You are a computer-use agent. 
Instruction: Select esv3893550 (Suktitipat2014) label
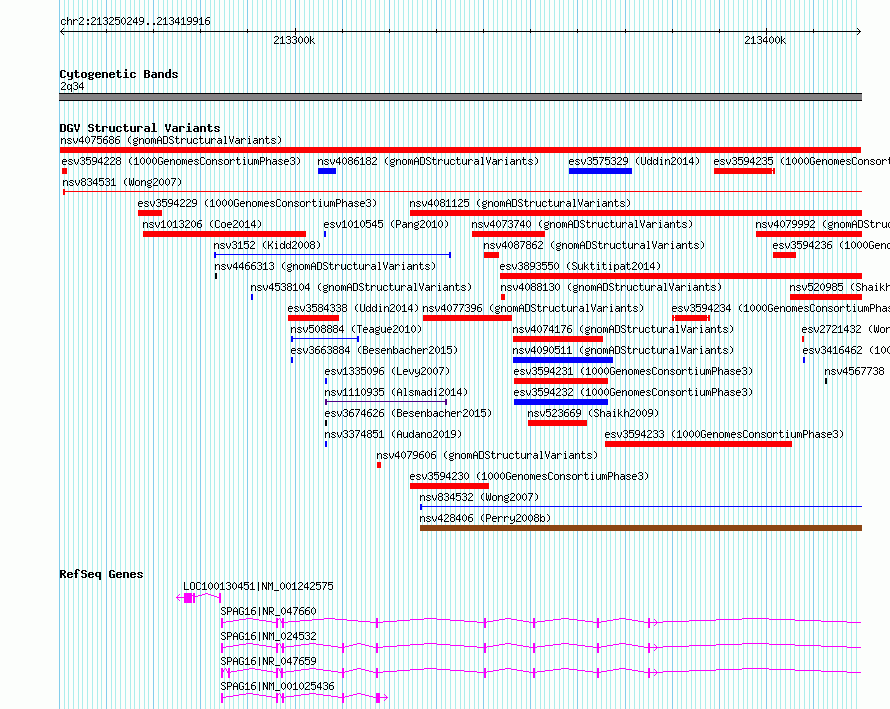[580, 266]
